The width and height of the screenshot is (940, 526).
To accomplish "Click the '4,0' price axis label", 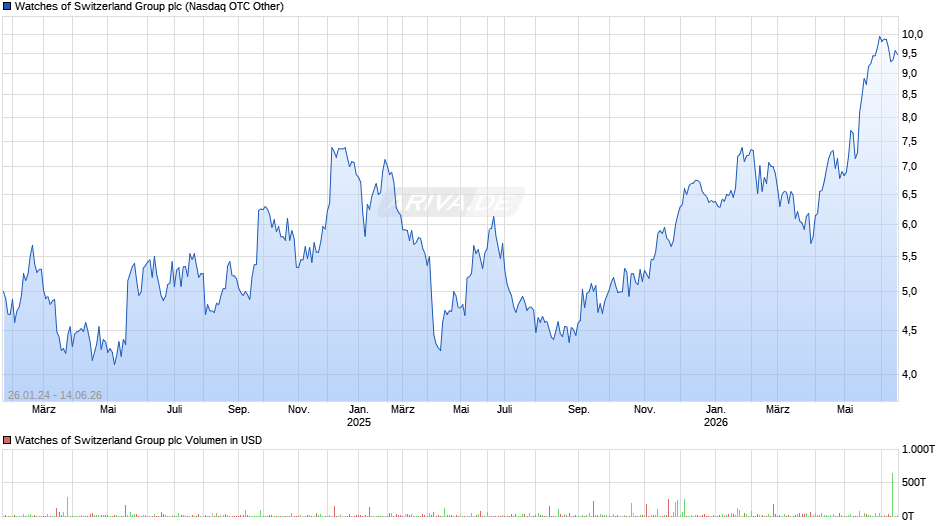I will [909, 374].
